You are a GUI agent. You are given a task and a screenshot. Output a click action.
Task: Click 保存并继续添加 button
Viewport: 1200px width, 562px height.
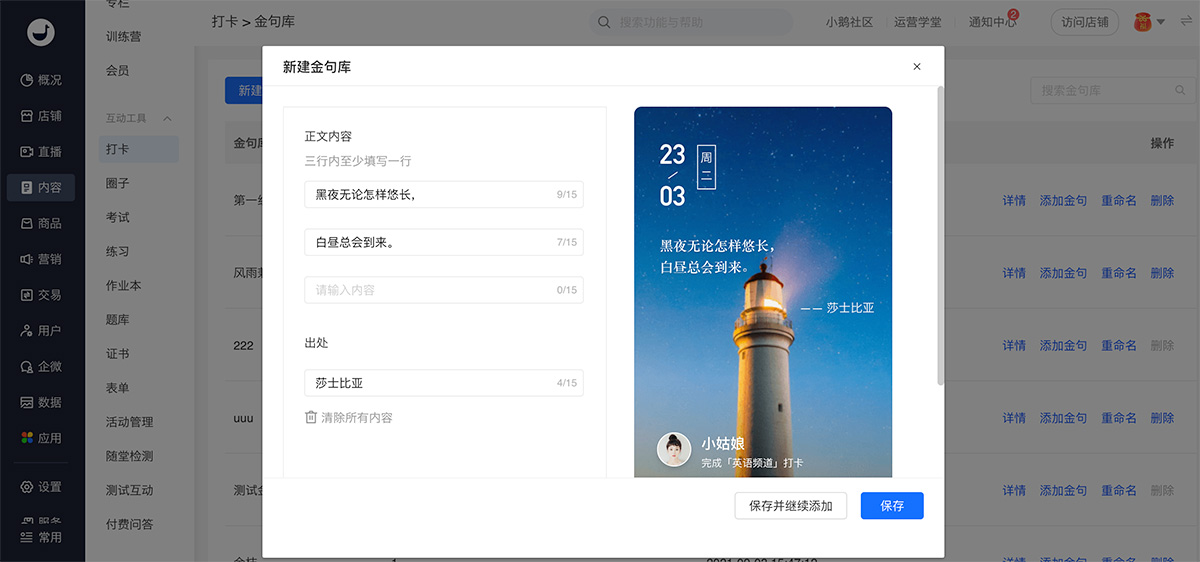coord(790,506)
